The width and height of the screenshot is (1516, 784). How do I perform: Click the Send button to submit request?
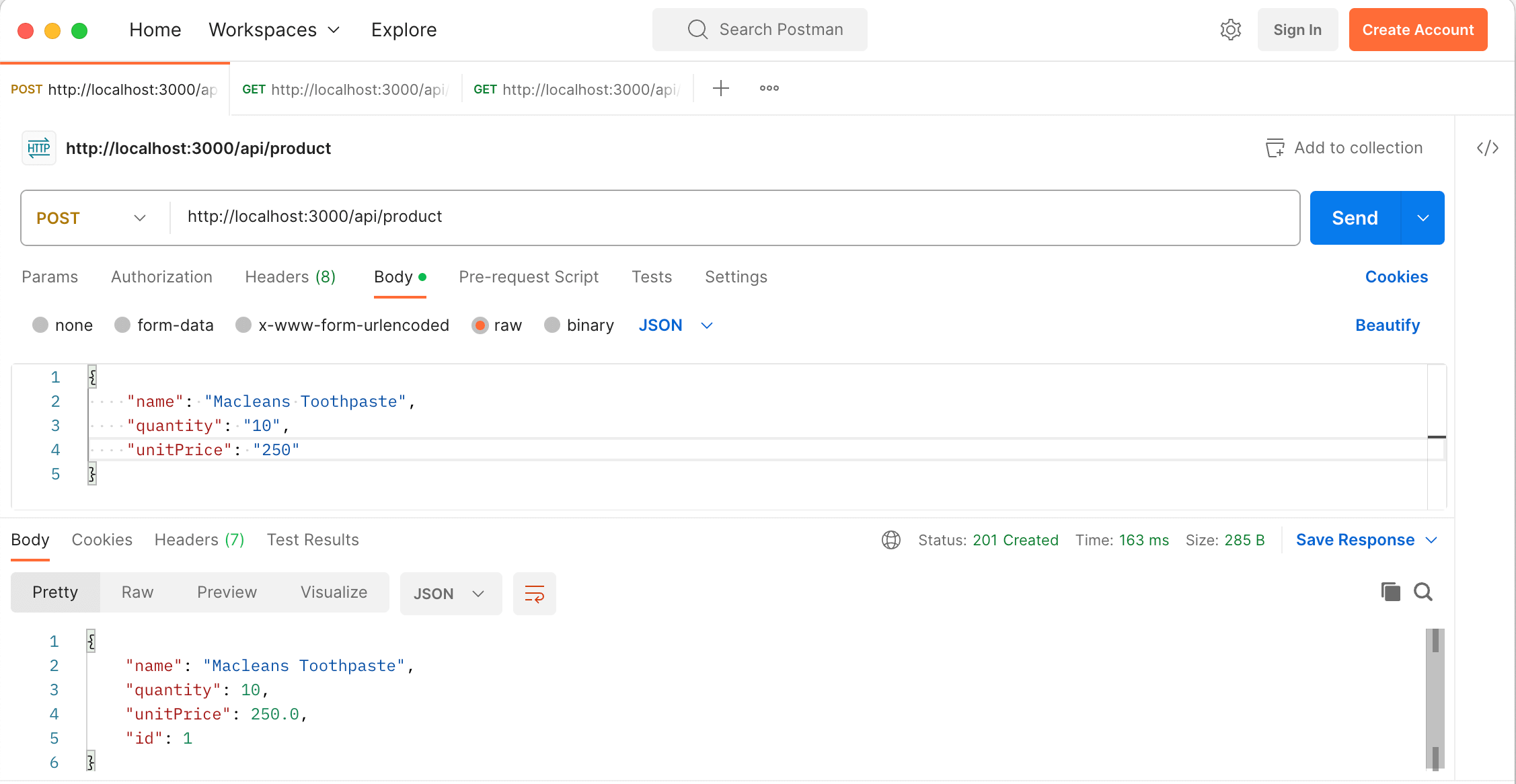pyautogui.click(x=1355, y=217)
